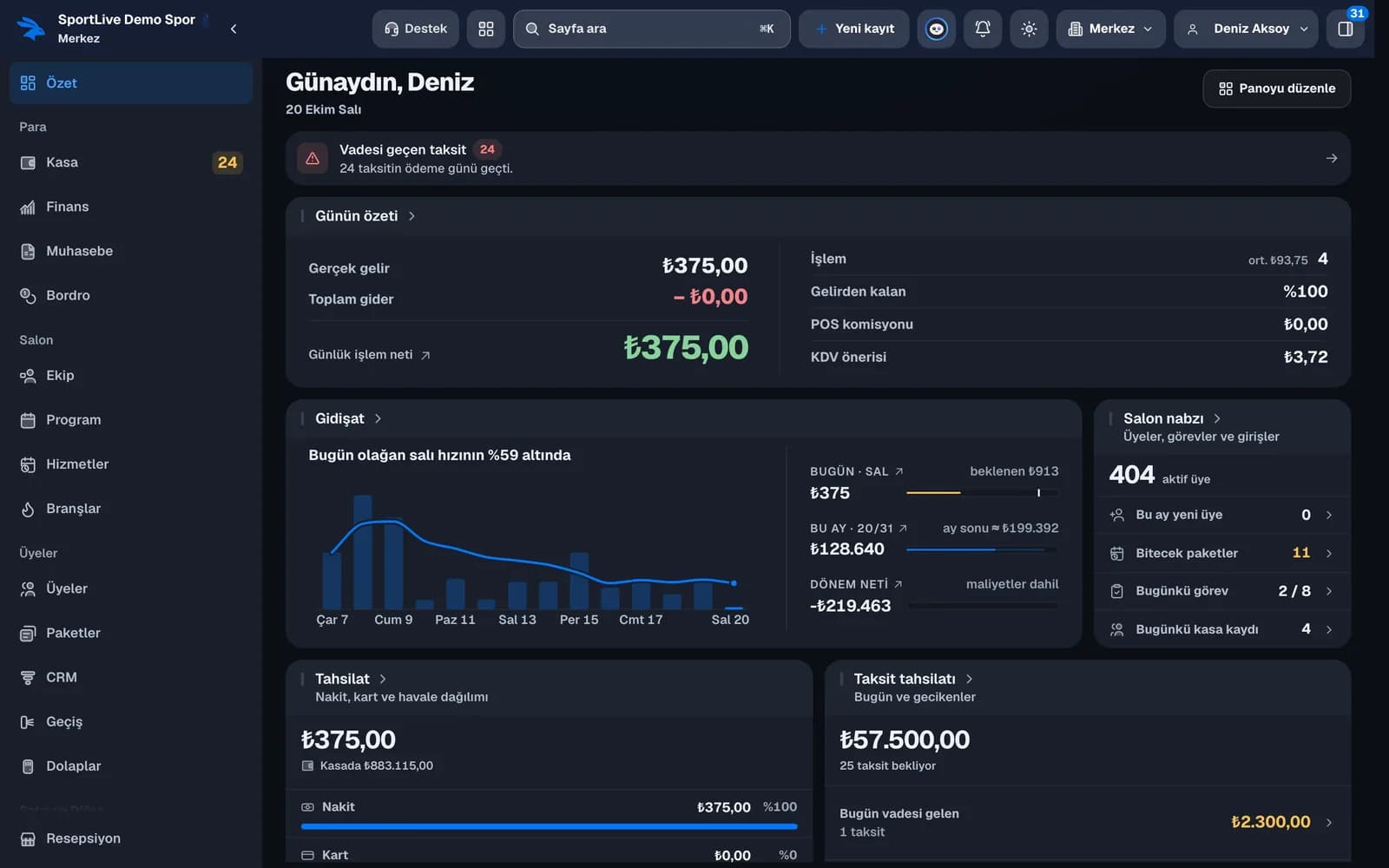The image size is (1389, 868).
Task: Expand the Bitecek paketler row chevron
Action: click(1329, 553)
